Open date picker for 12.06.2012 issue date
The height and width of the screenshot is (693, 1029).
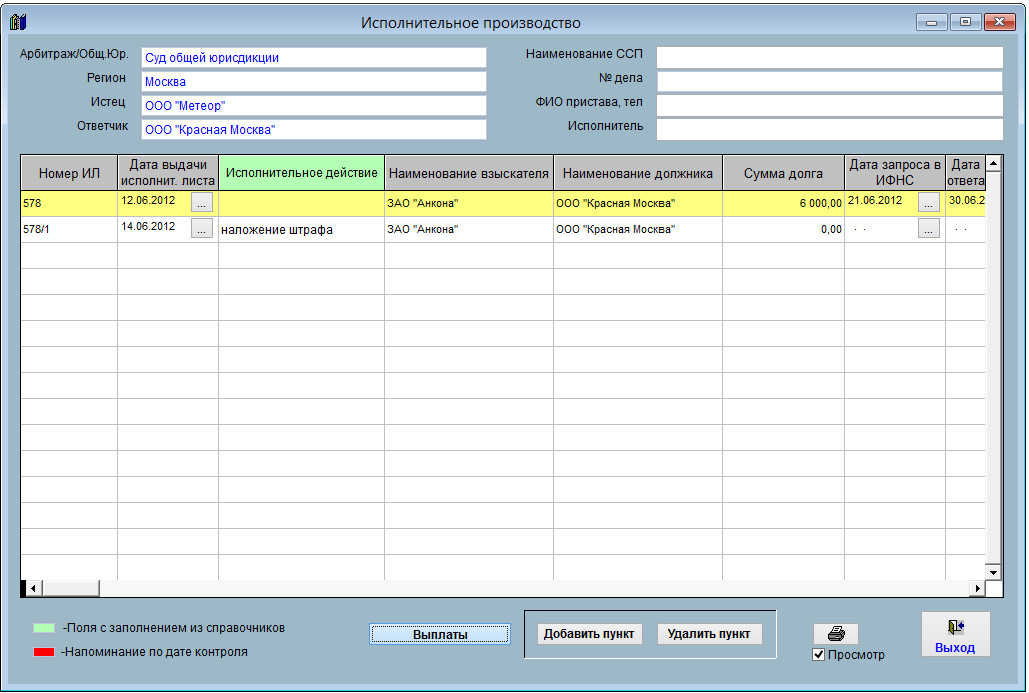(x=201, y=202)
